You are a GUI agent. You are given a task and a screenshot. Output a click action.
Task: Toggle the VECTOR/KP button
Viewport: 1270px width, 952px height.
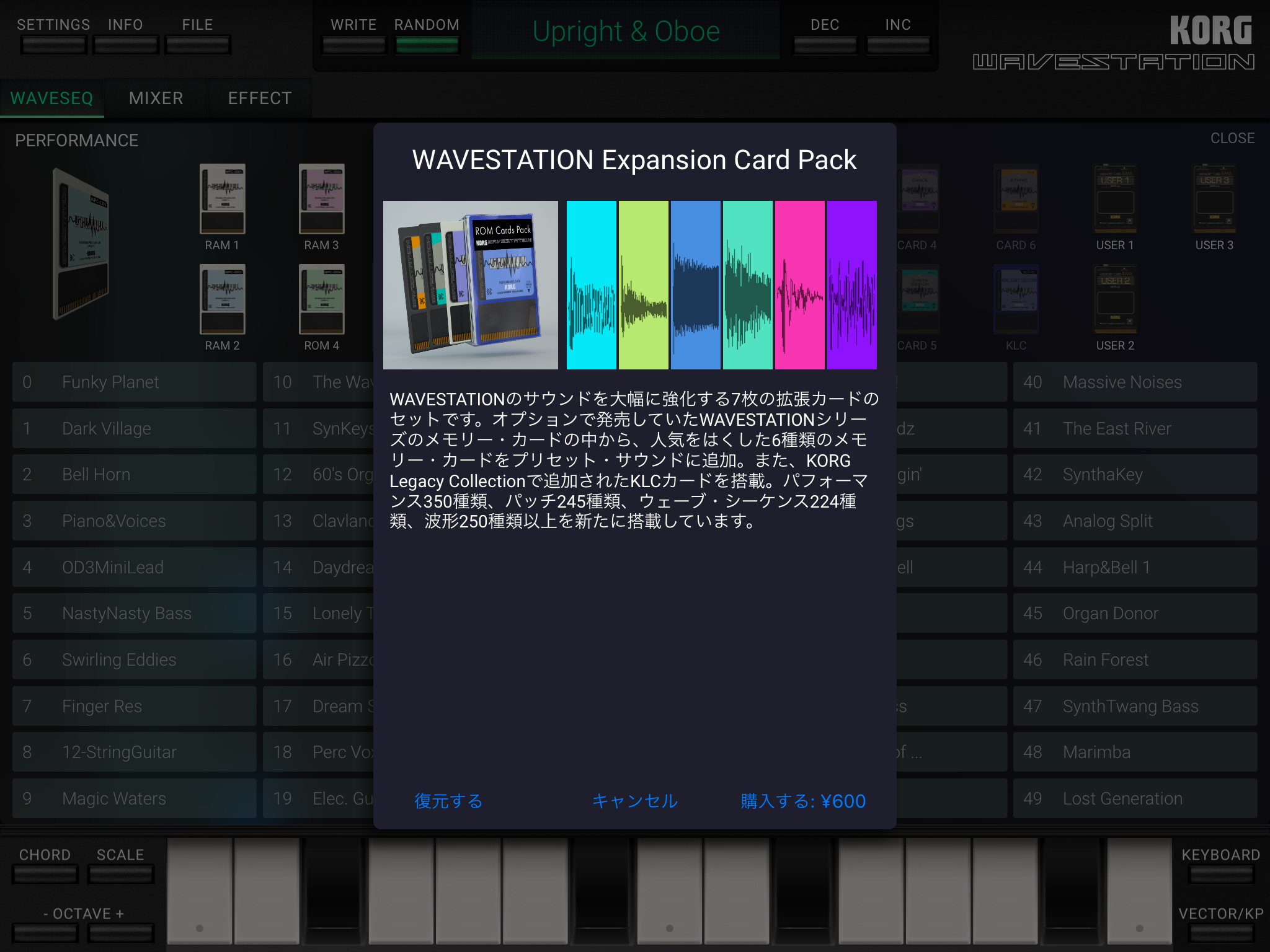click(1221, 933)
